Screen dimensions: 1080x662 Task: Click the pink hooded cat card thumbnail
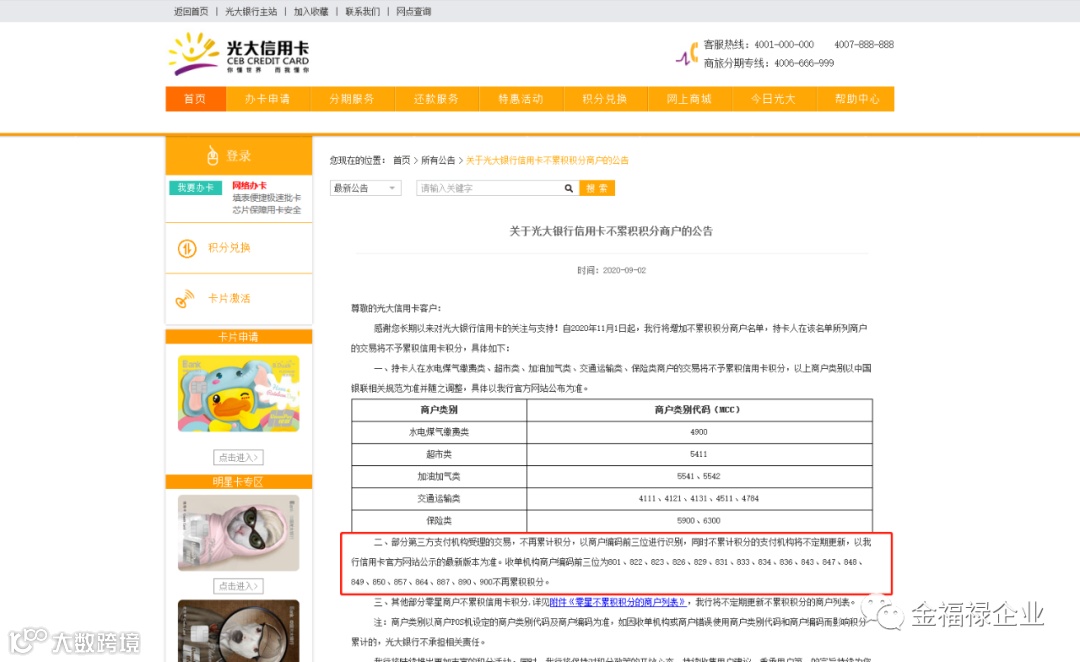point(238,532)
